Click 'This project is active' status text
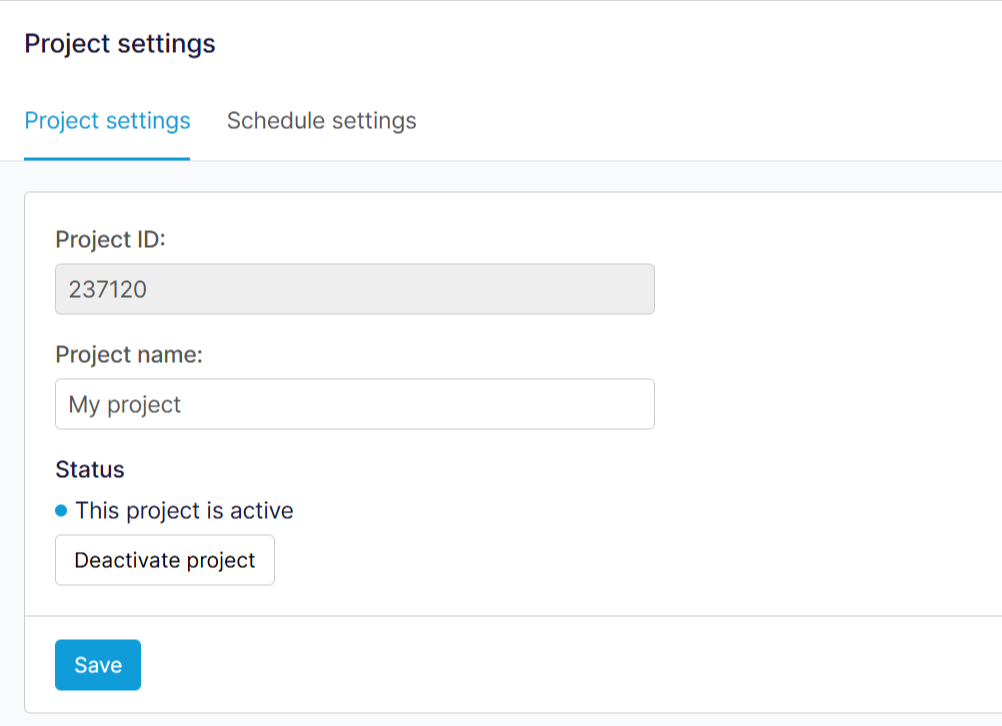 point(184,511)
